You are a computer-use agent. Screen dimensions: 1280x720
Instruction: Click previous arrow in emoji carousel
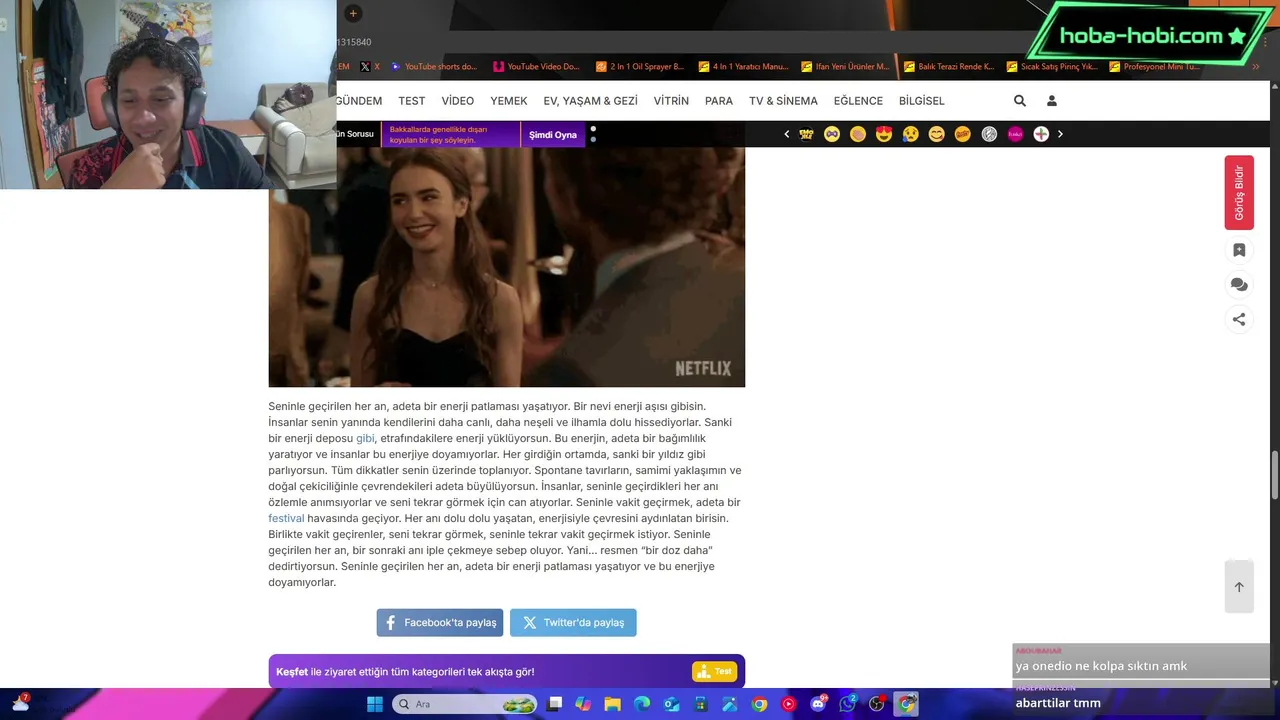coord(787,134)
